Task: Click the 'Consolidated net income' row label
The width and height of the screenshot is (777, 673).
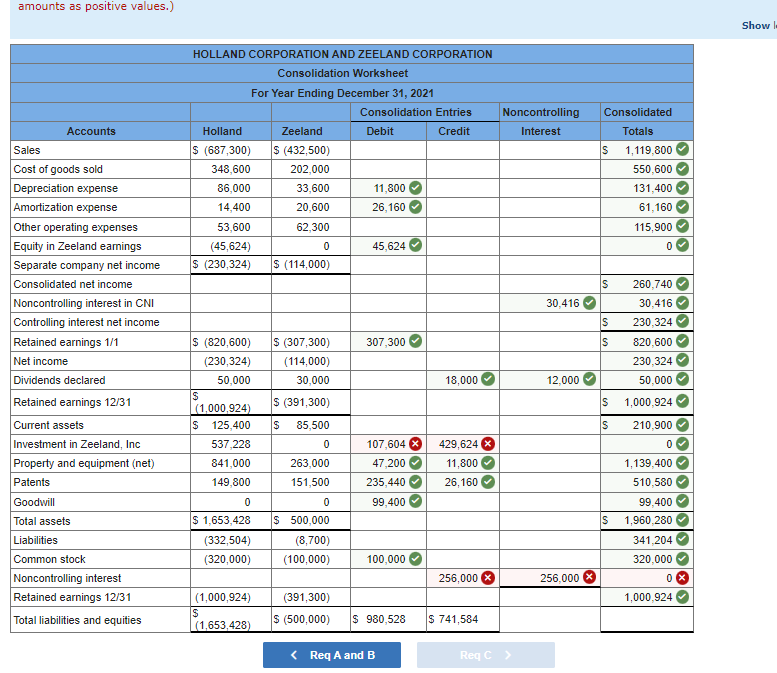Action: (x=73, y=284)
